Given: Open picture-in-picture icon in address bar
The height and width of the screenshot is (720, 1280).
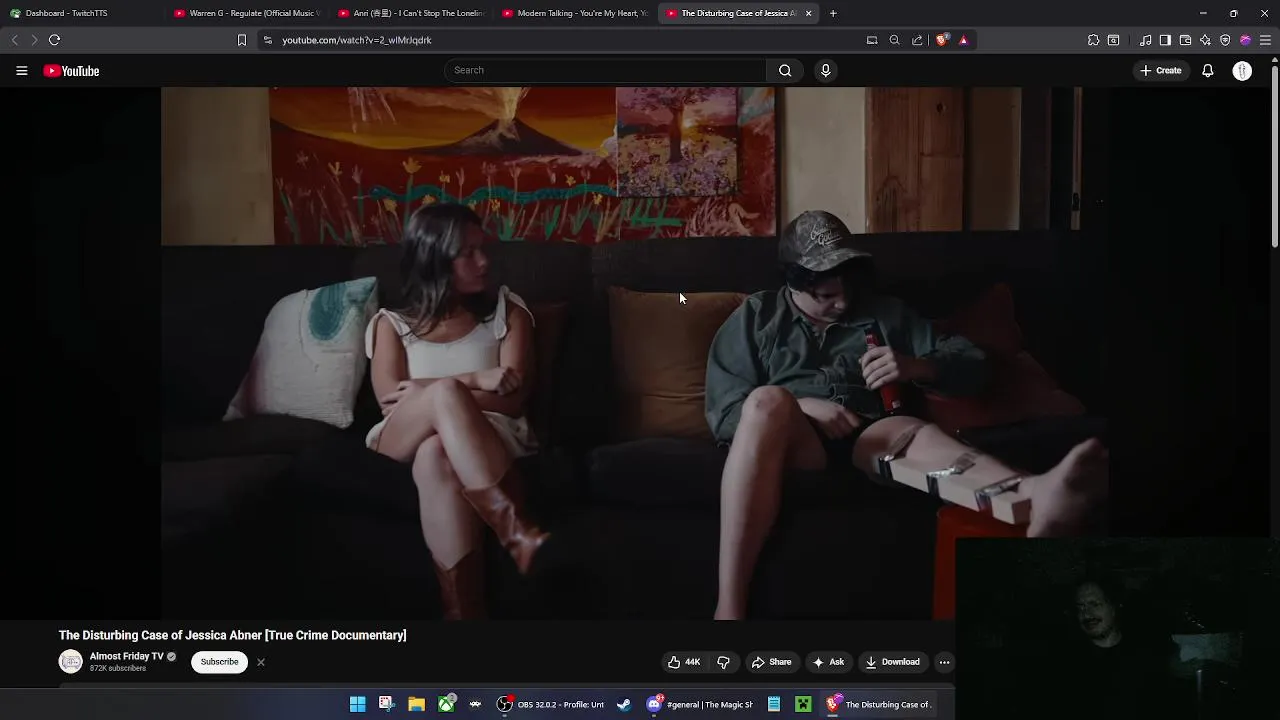Looking at the screenshot, I should point(872,40).
